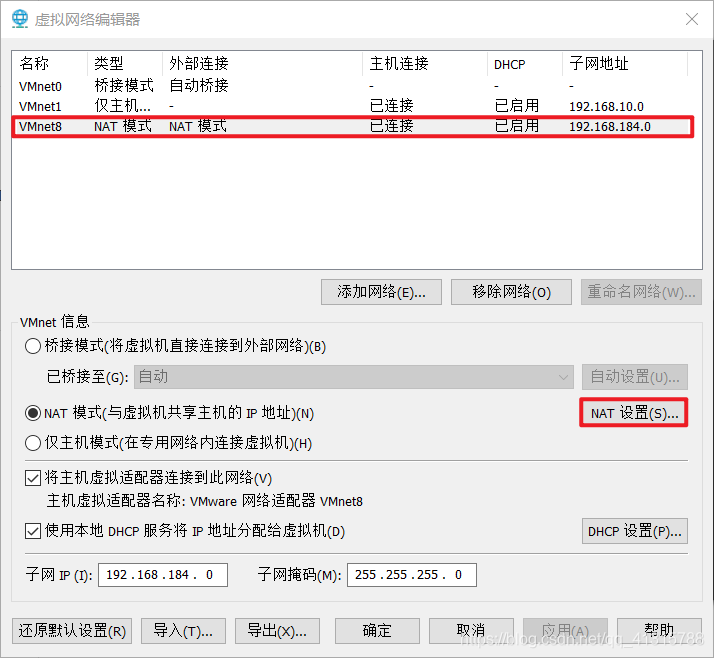Click the 添加网络(E)... button
The width and height of the screenshot is (714, 658).
pyautogui.click(x=381, y=292)
